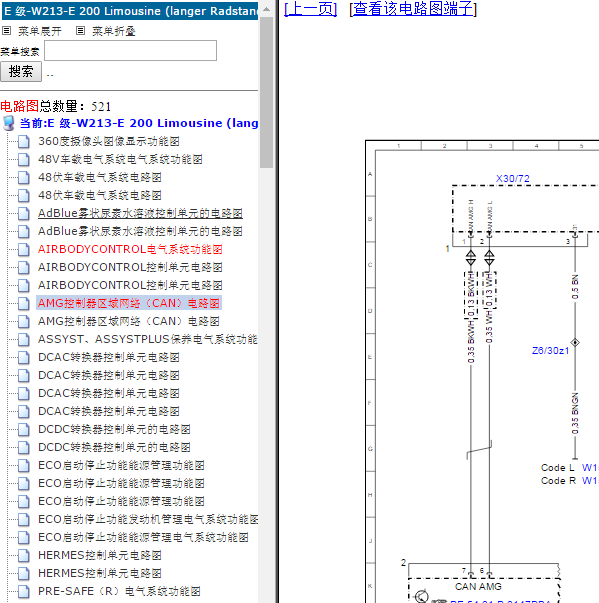Click the computer icon beside 当前:E 级-W213

(8, 123)
